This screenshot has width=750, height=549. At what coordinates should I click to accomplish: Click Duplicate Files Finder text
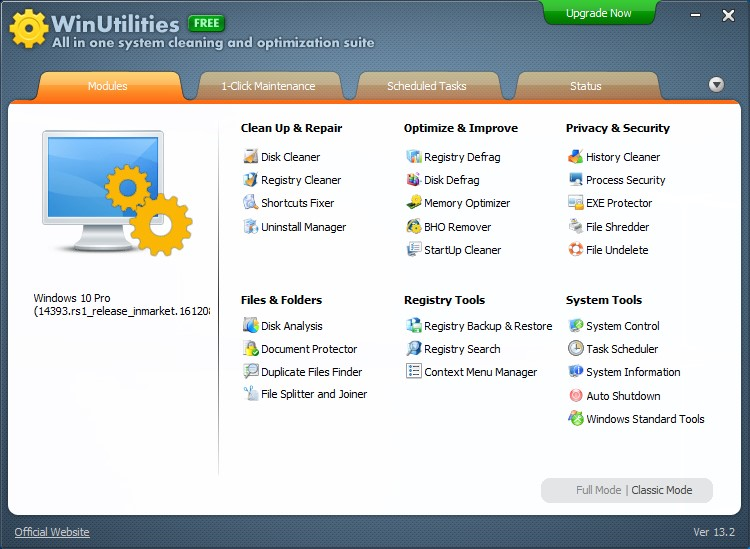point(311,372)
